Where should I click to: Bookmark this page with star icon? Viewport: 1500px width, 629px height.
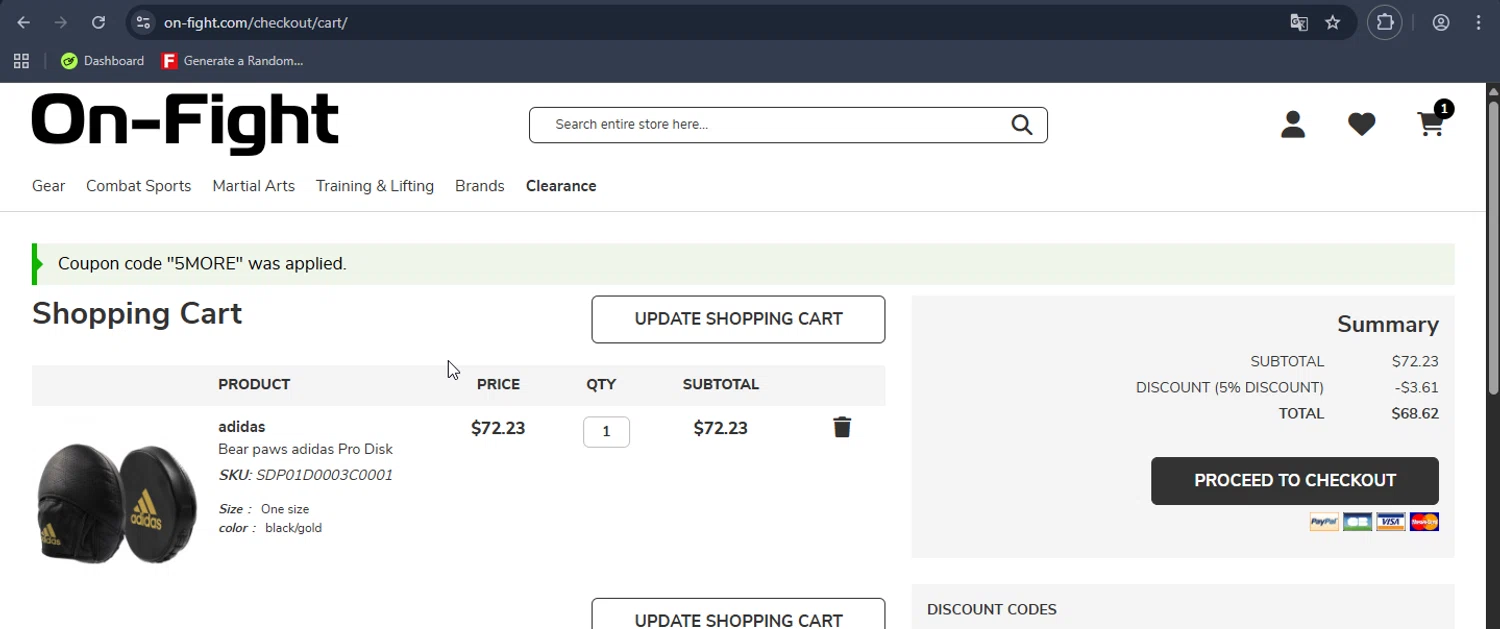1333,22
